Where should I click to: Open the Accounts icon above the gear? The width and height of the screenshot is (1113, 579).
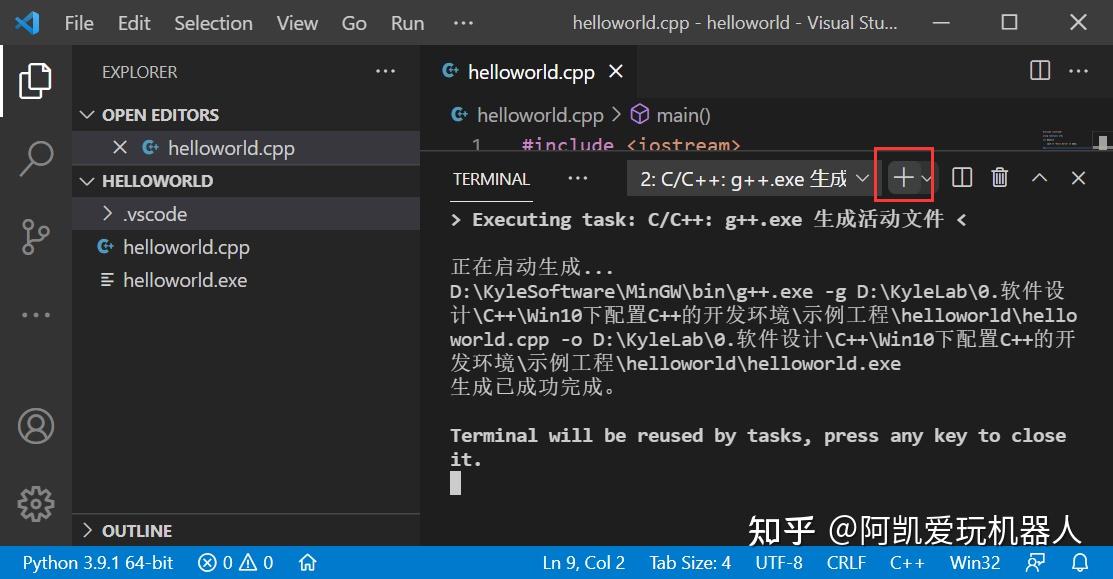(x=36, y=425)
